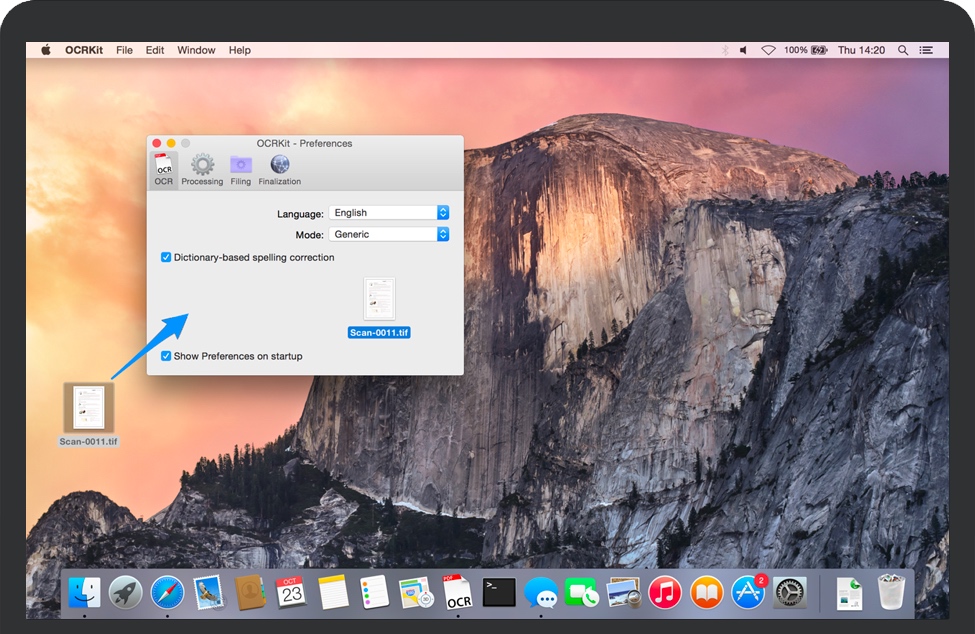Open the Window menu
Image resolution: width=975 pixels, height=634 pixels.
[196, 50]
